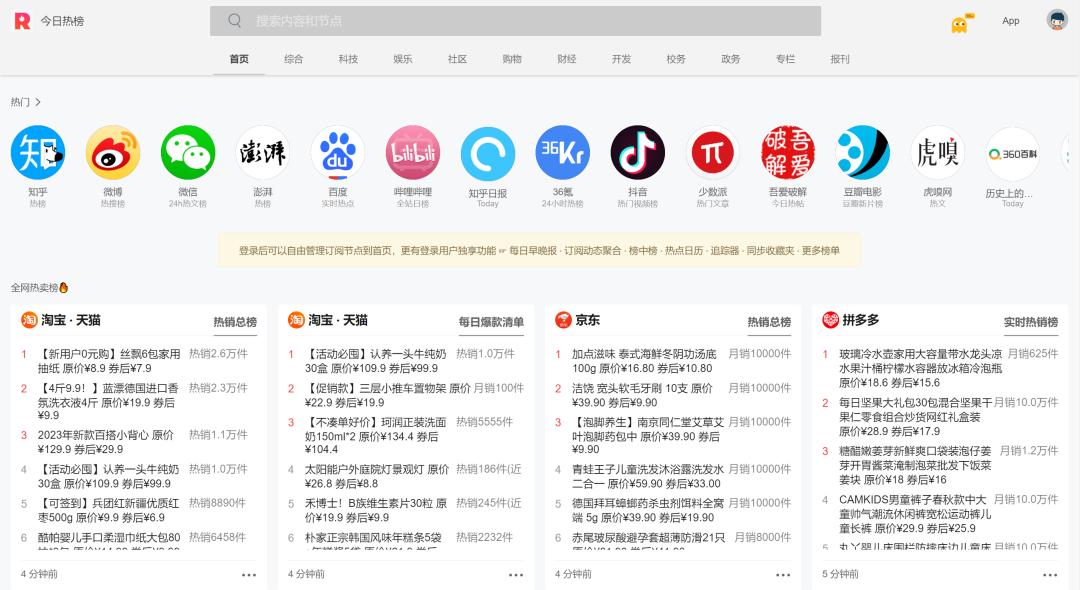Switch to the 科技 tab
The height and width of the screenshot is (590, 1080).
pyautogui.click(x=348, y=58)
